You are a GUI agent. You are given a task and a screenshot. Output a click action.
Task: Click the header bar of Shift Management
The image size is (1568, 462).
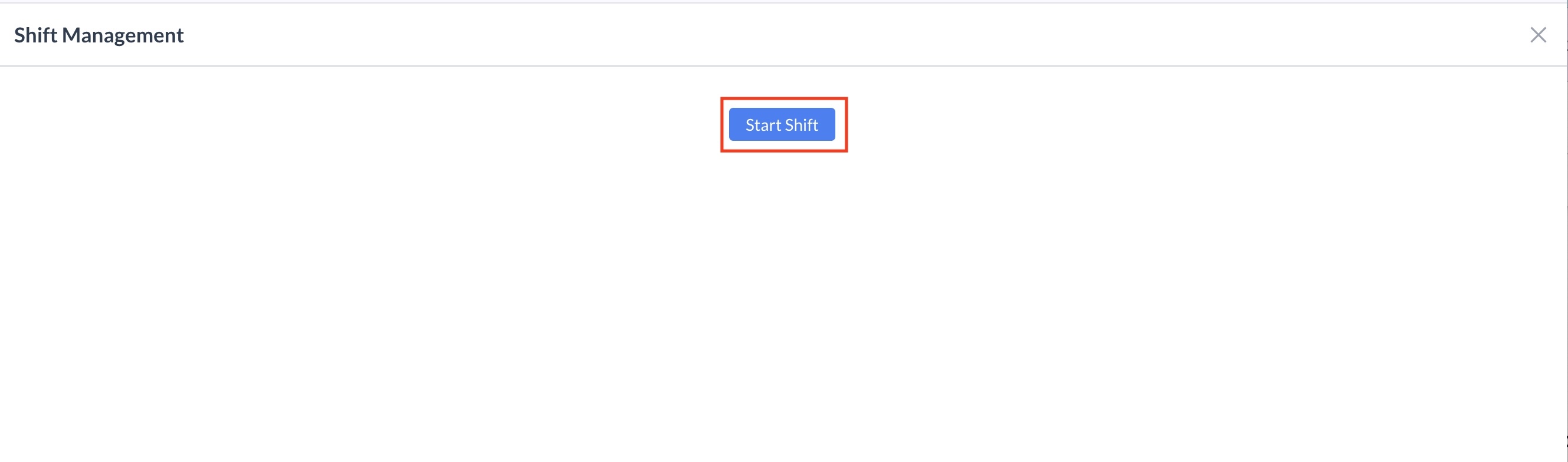(783, 35)
